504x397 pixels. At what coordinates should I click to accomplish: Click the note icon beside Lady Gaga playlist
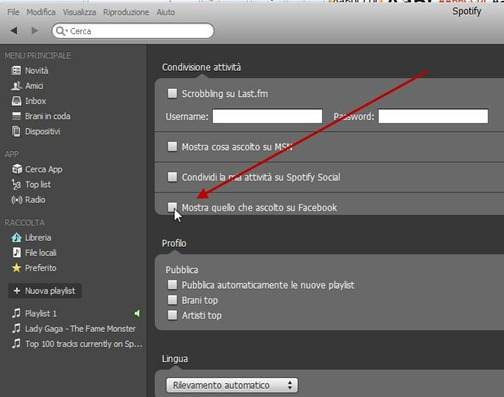pos(16,328)
